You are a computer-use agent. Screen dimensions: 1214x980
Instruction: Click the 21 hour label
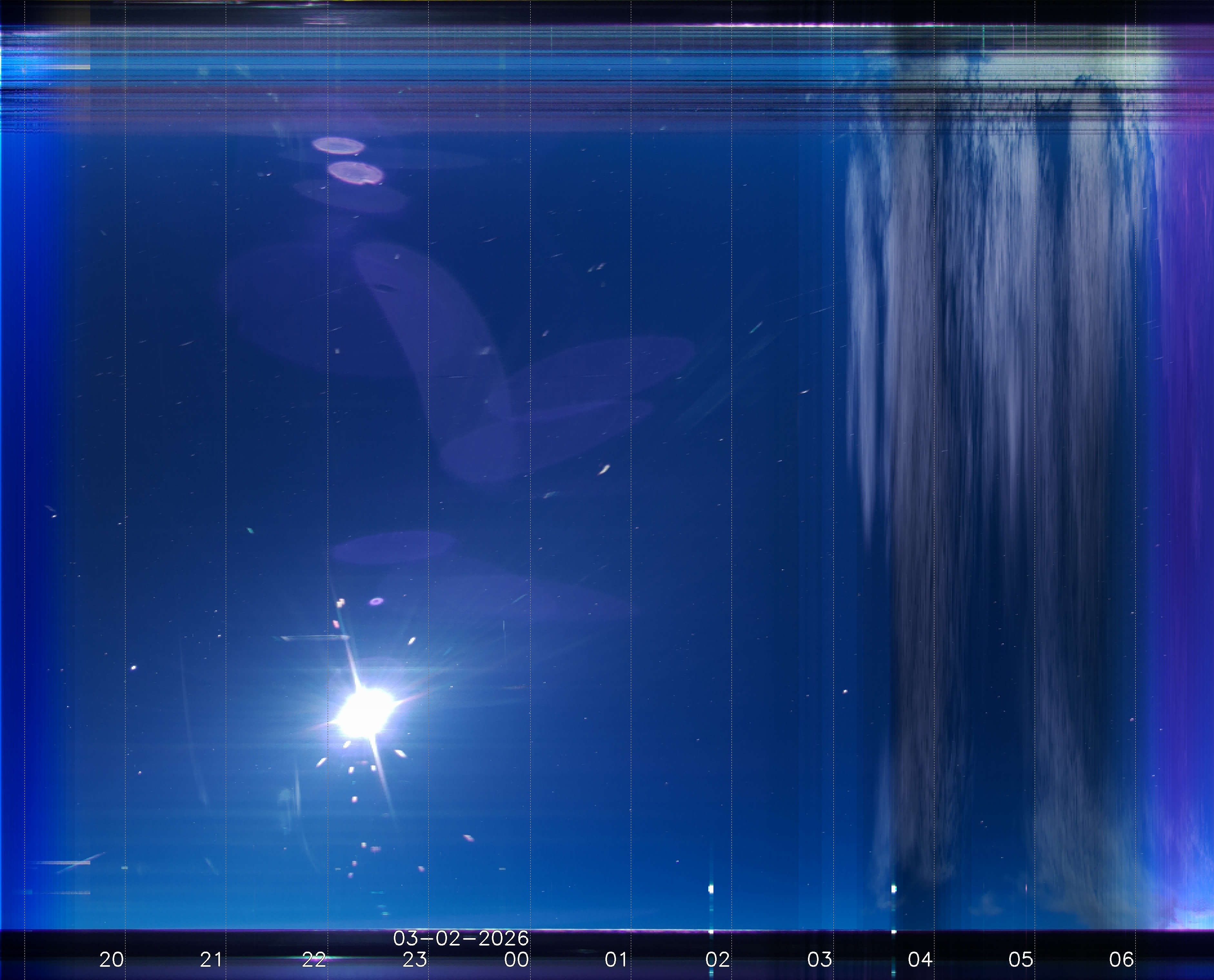[x=211, y=959]
